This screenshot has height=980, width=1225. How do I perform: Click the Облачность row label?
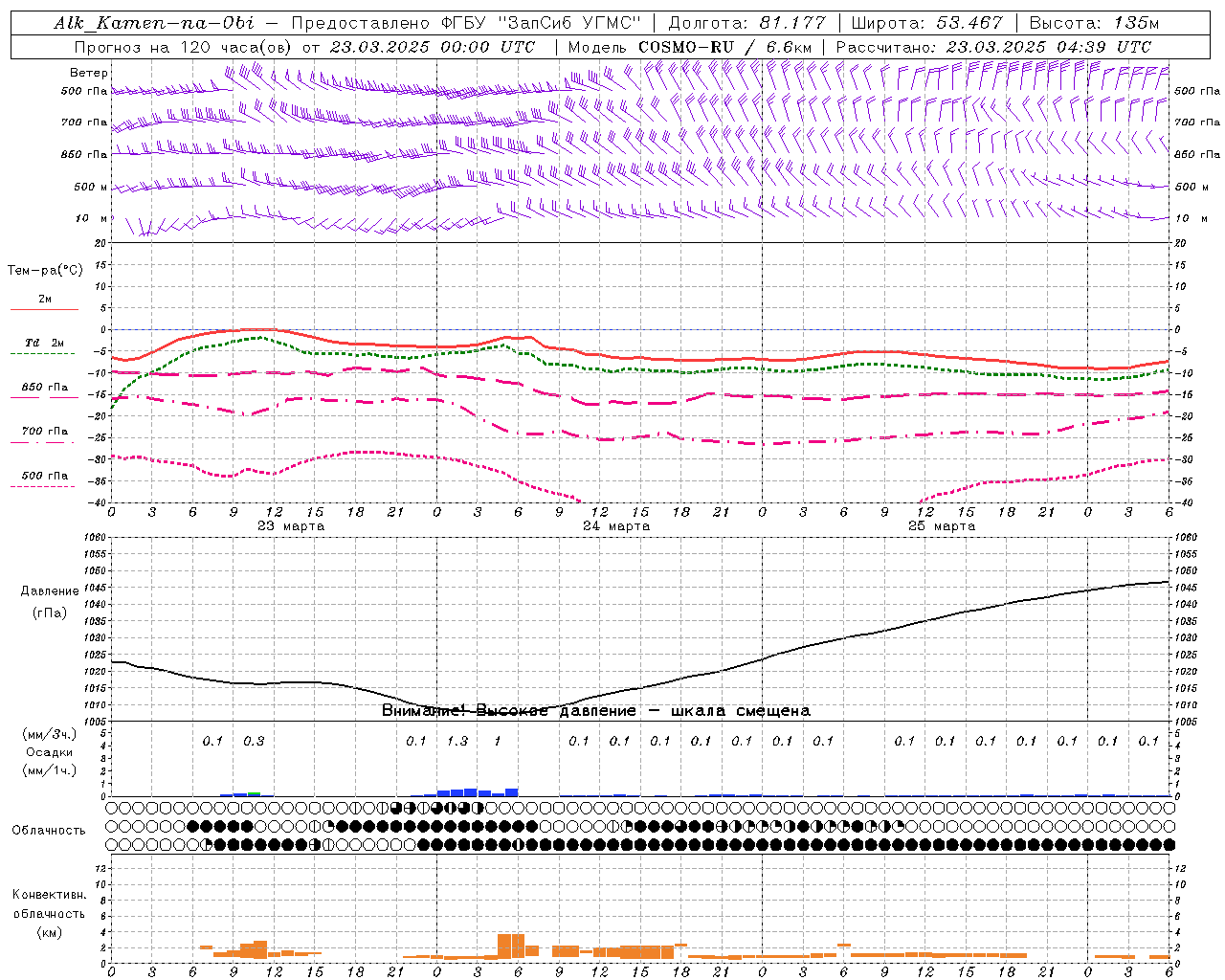coord(49,831)
